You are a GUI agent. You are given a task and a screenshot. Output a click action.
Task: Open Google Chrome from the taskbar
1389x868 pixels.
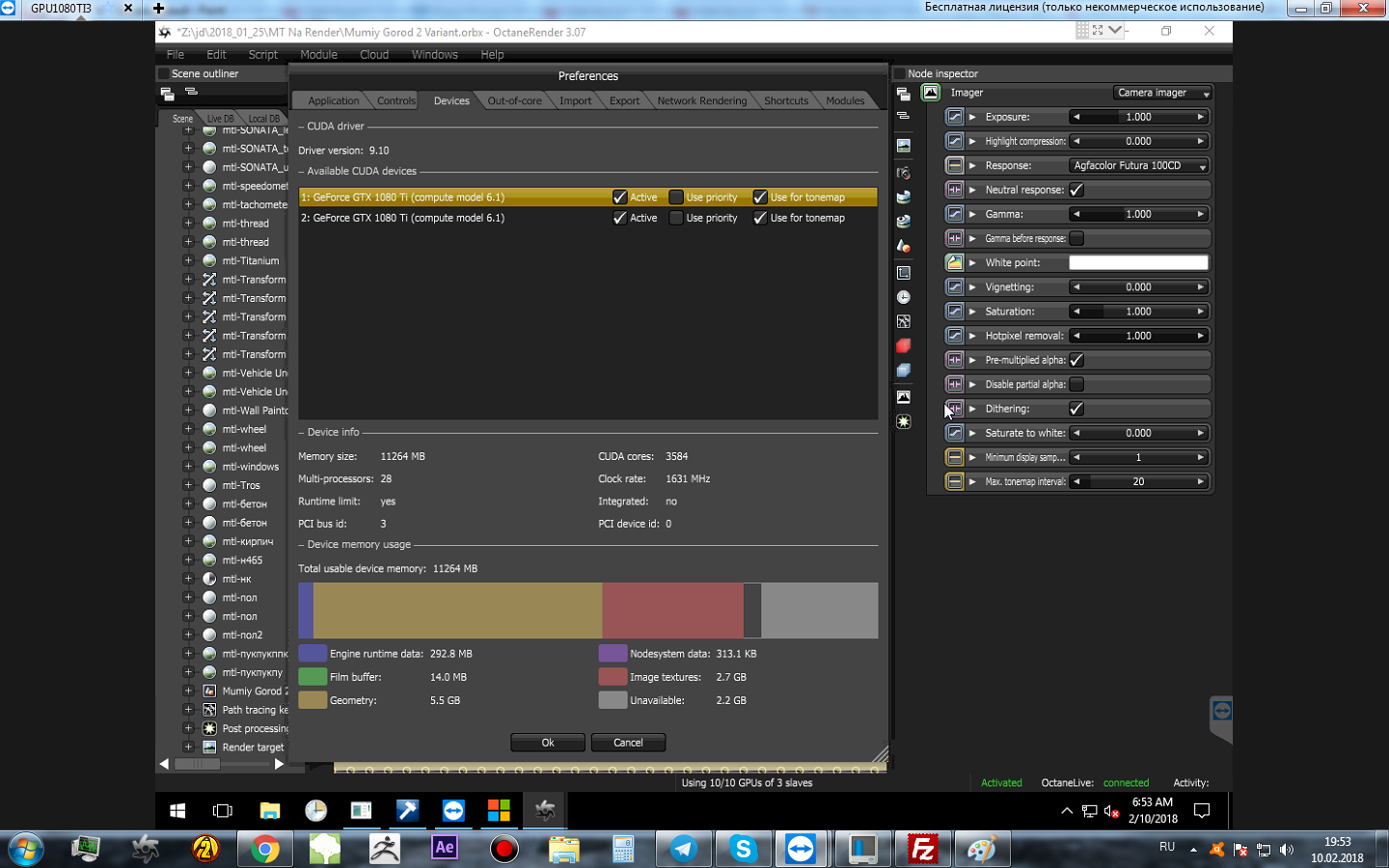[x=264, y=849]
